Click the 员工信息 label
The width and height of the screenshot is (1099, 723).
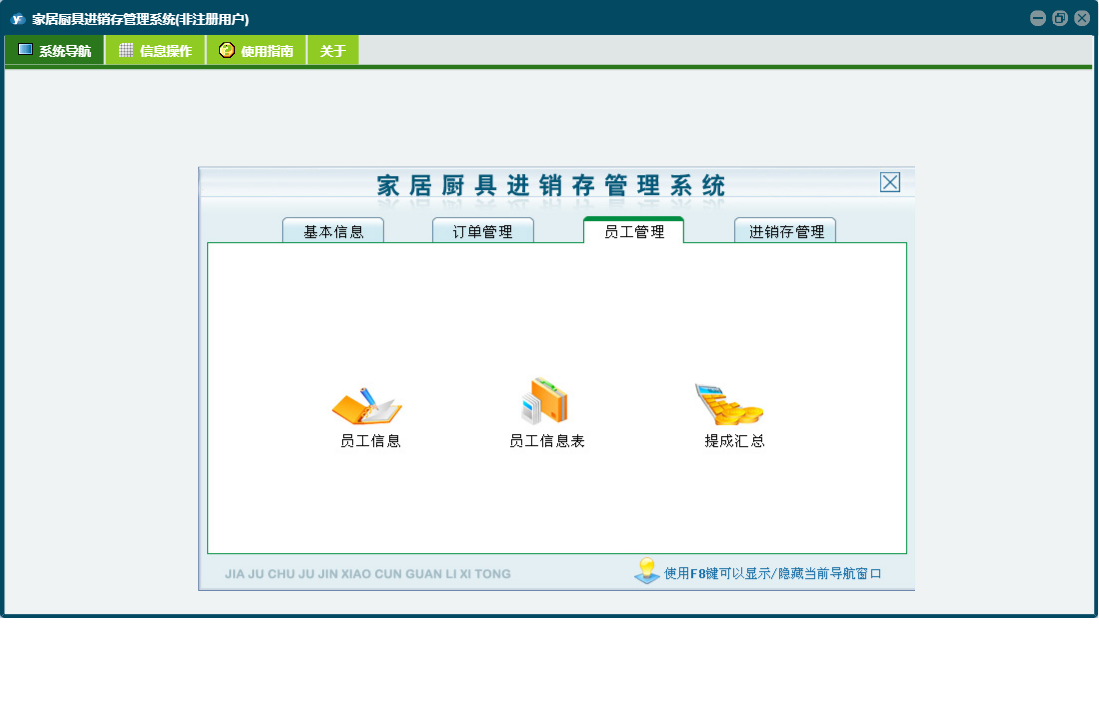(x=370, y=441)
